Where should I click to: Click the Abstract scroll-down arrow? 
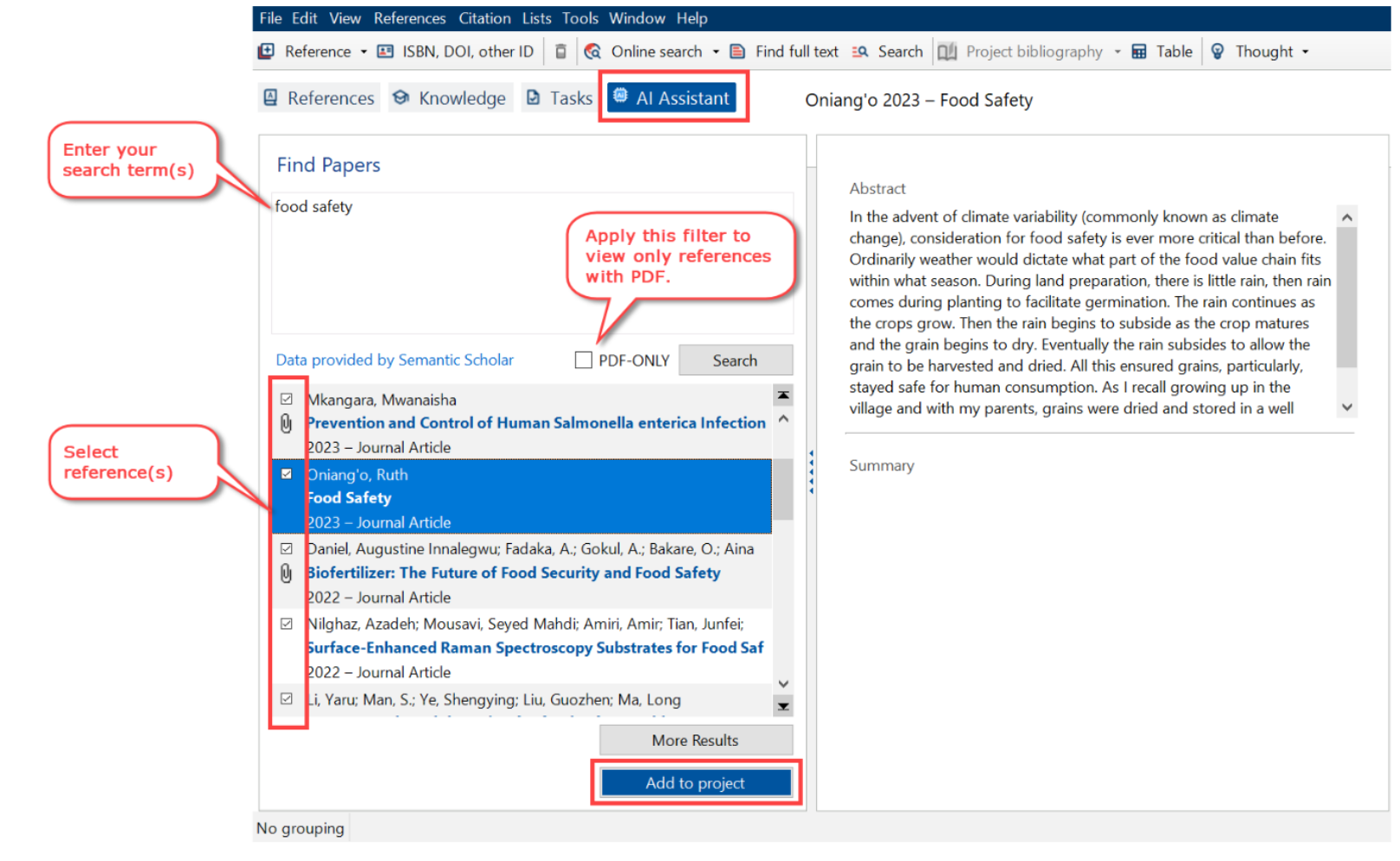click(x=1346, y=407)
